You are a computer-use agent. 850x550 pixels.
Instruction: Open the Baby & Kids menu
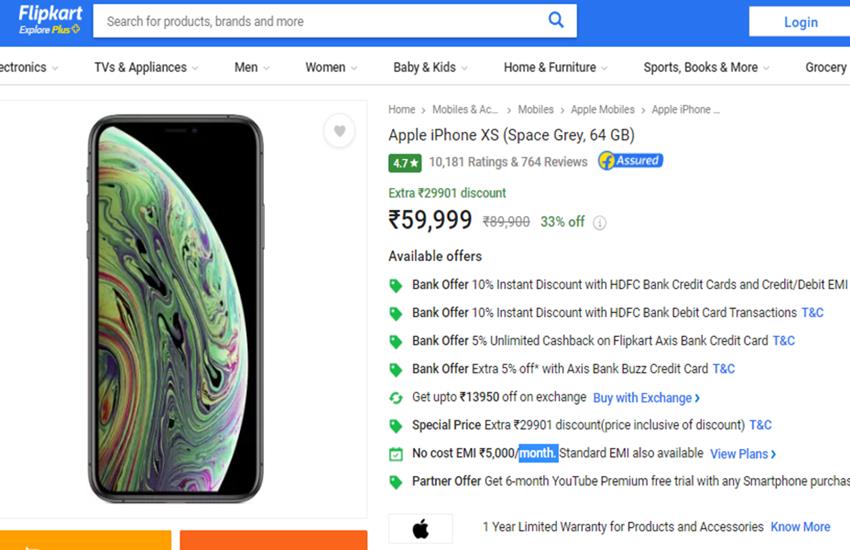(430, 68)
